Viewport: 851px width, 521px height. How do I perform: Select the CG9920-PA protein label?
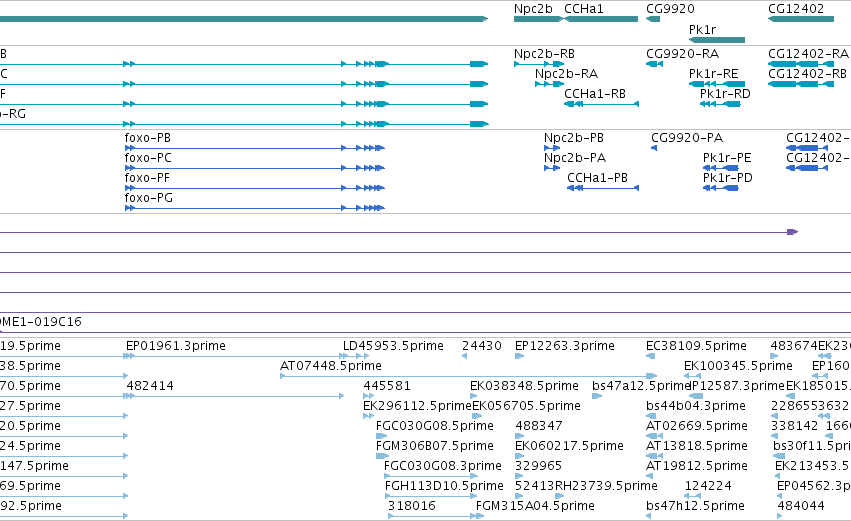tap(687, 138)
